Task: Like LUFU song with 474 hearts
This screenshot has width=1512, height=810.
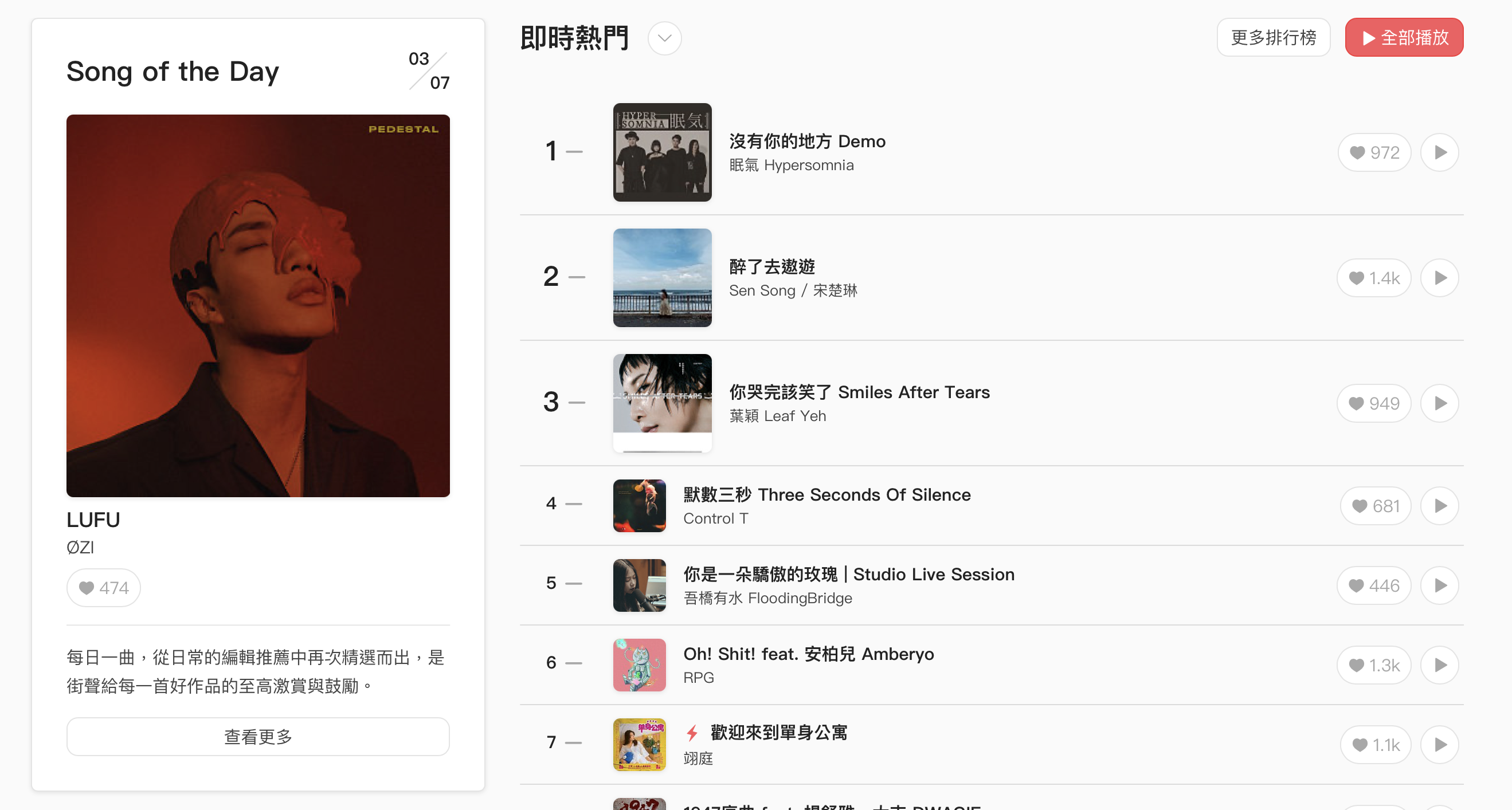Action: (x=103, y=588)
